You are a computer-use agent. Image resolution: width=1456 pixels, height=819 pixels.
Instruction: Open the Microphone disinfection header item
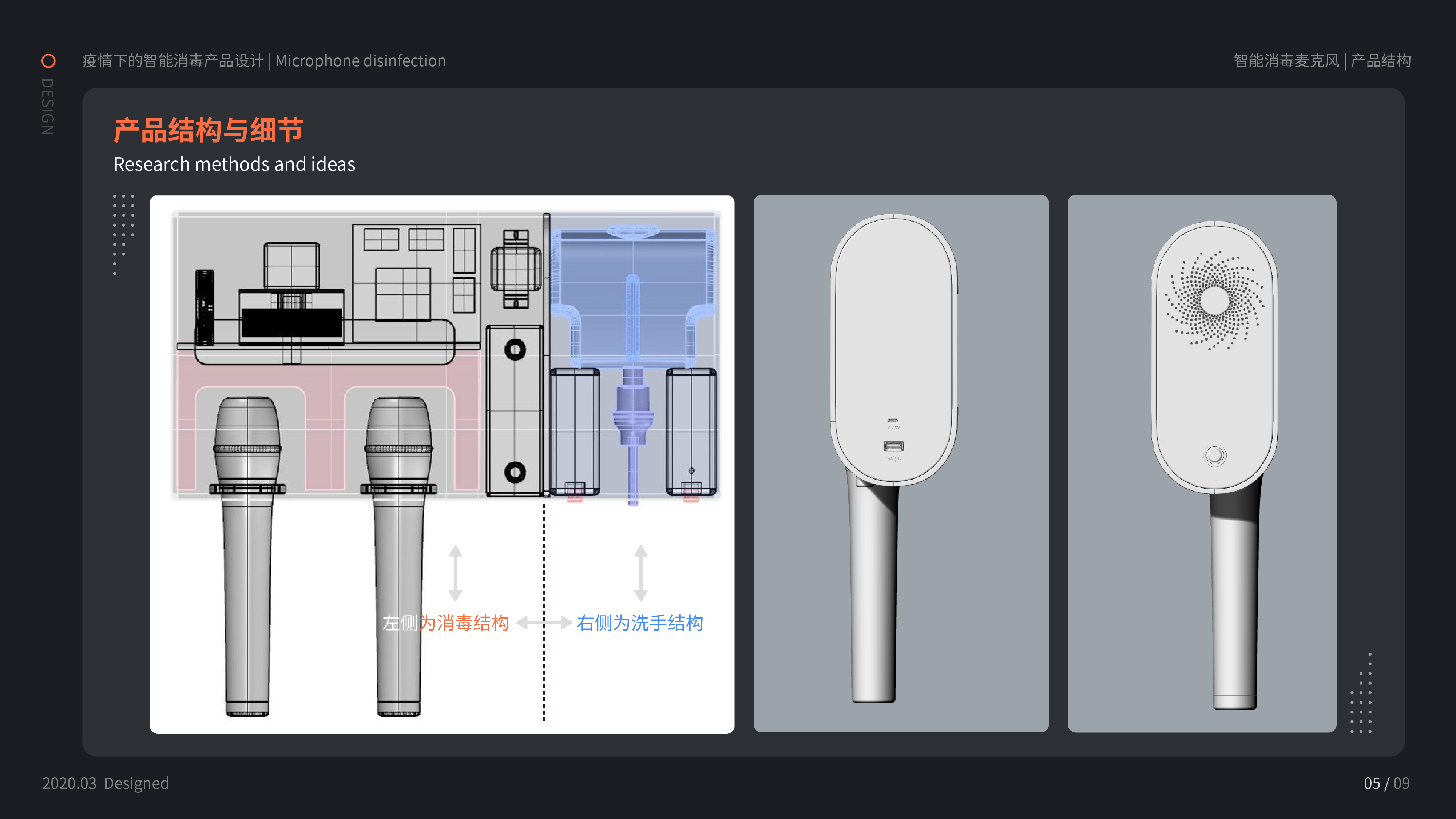click(361, 60)
